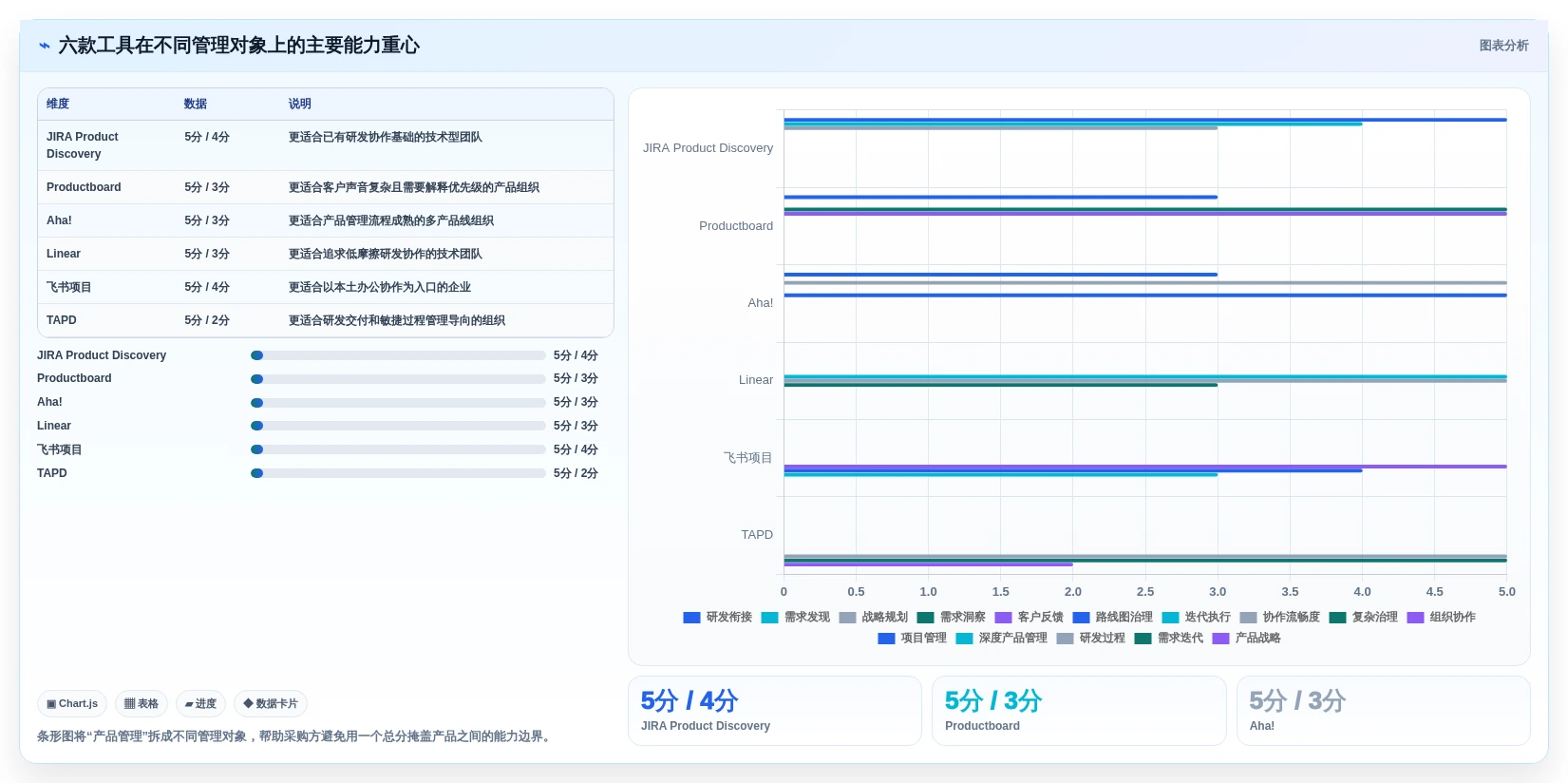The height and width of the screenshot is (783, 1568).
Task: Click the 项目管理 legend color swatch
Action: point(886,639)
